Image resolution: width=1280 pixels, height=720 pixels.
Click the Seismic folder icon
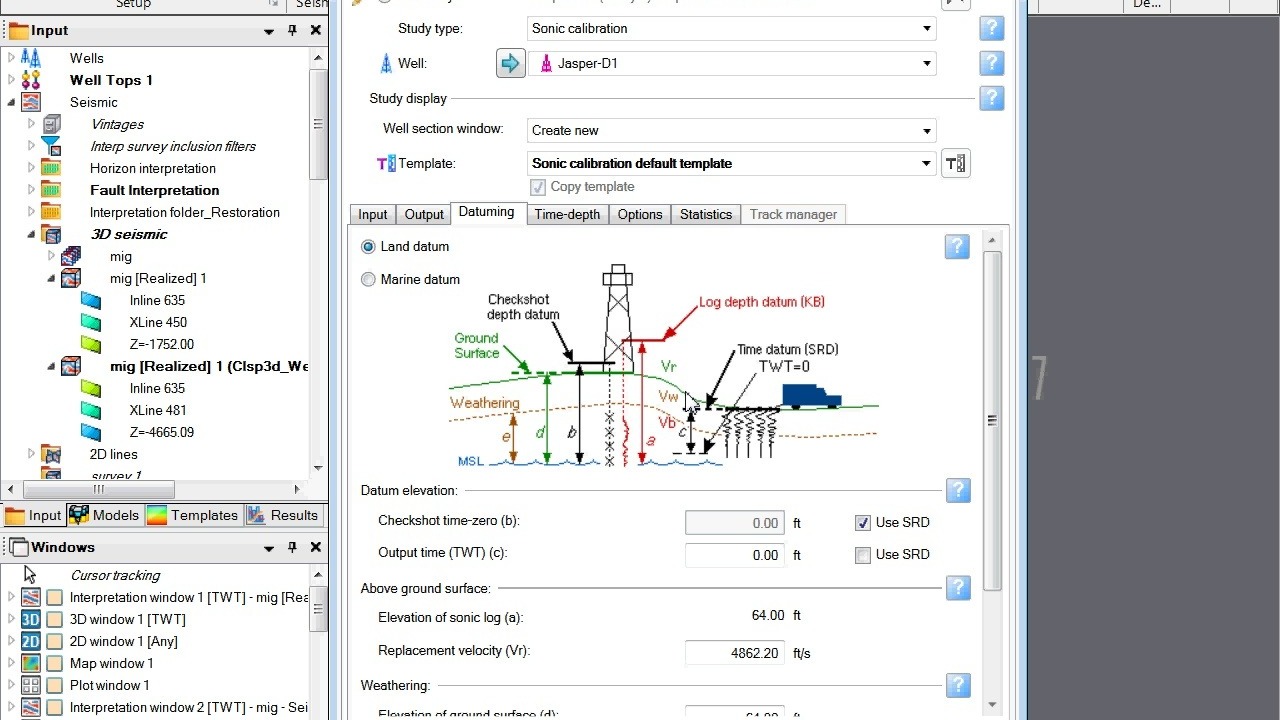coord(31,102)
